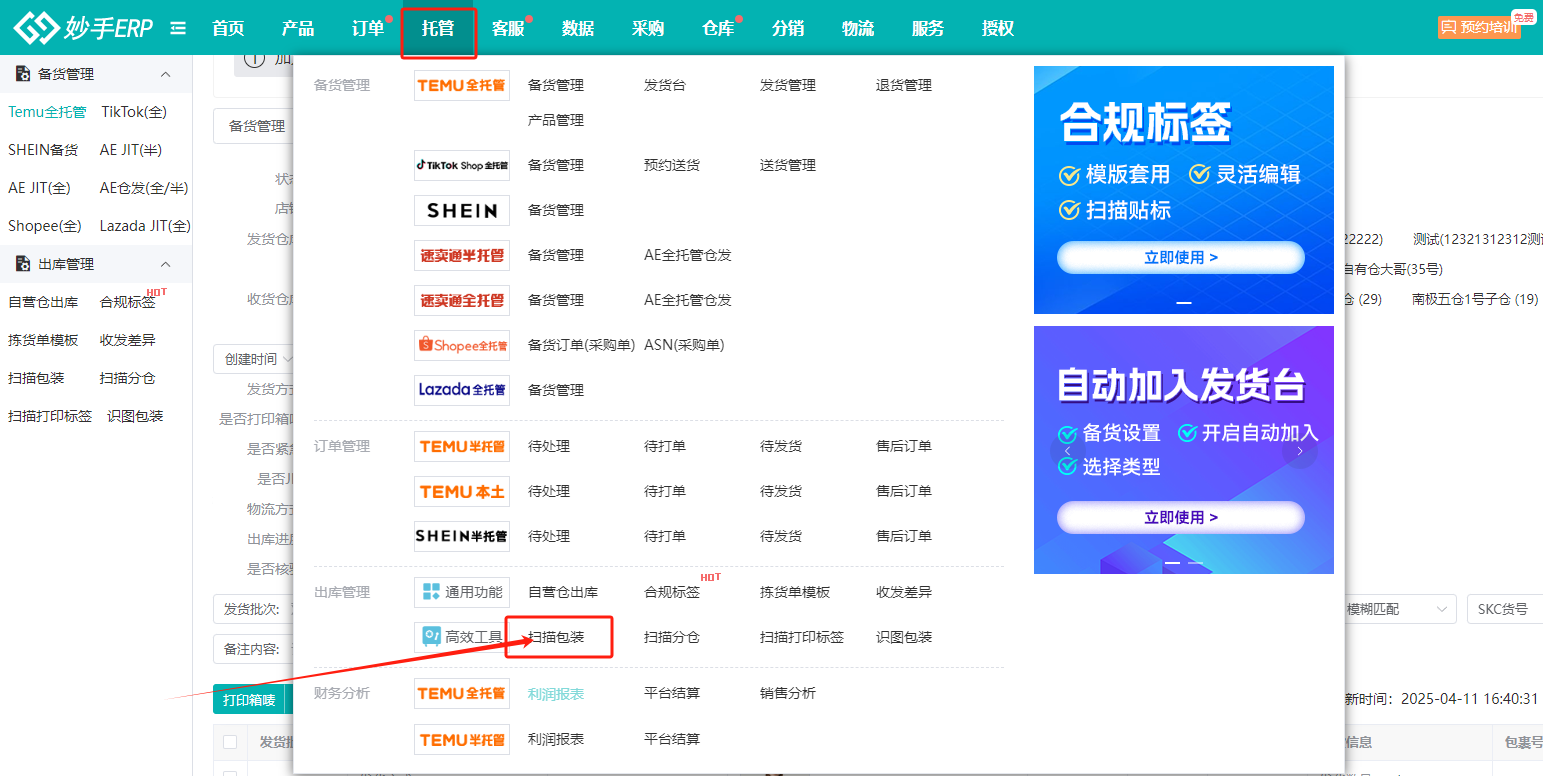Click the TEMU半托管 logo under 订单管理
Image resolution: width=1543 pixels, height=776 pixels.
[462, 446]
